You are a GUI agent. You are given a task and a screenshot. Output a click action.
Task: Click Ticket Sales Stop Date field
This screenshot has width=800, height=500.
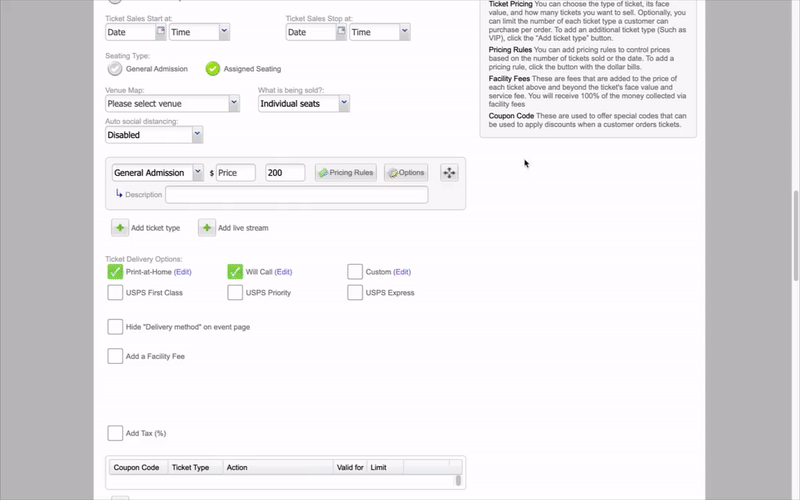(x=311, y=32)
